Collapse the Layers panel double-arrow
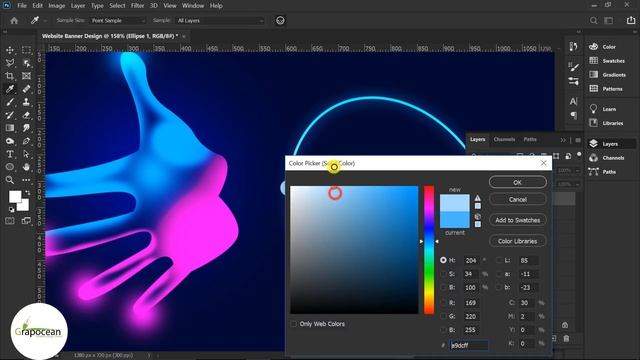The image size is (640, 360). [x=563, y=140]
